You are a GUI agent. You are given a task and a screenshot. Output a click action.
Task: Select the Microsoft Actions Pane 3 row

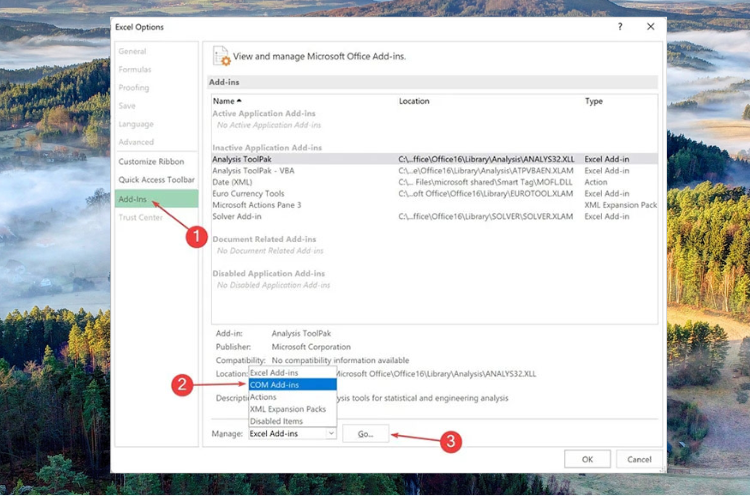click(x=434, y=205)
